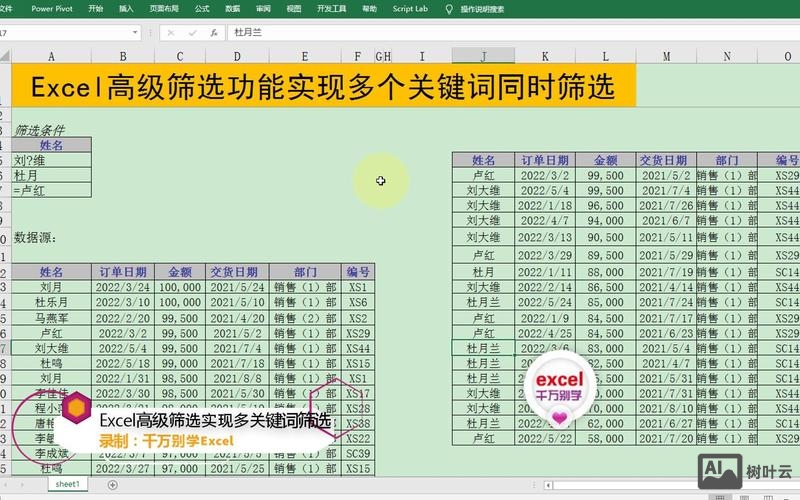
Task: Open the Script Lab ribbon tab
Action: pyautogui.click(x=410, y=9)
